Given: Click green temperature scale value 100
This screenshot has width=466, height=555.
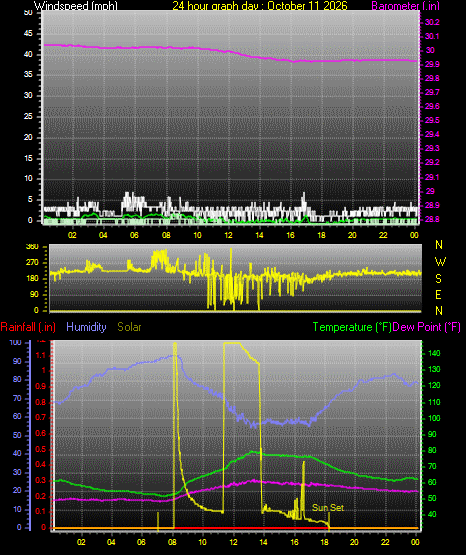Looking at the screenshot, I should pos(434,418).
